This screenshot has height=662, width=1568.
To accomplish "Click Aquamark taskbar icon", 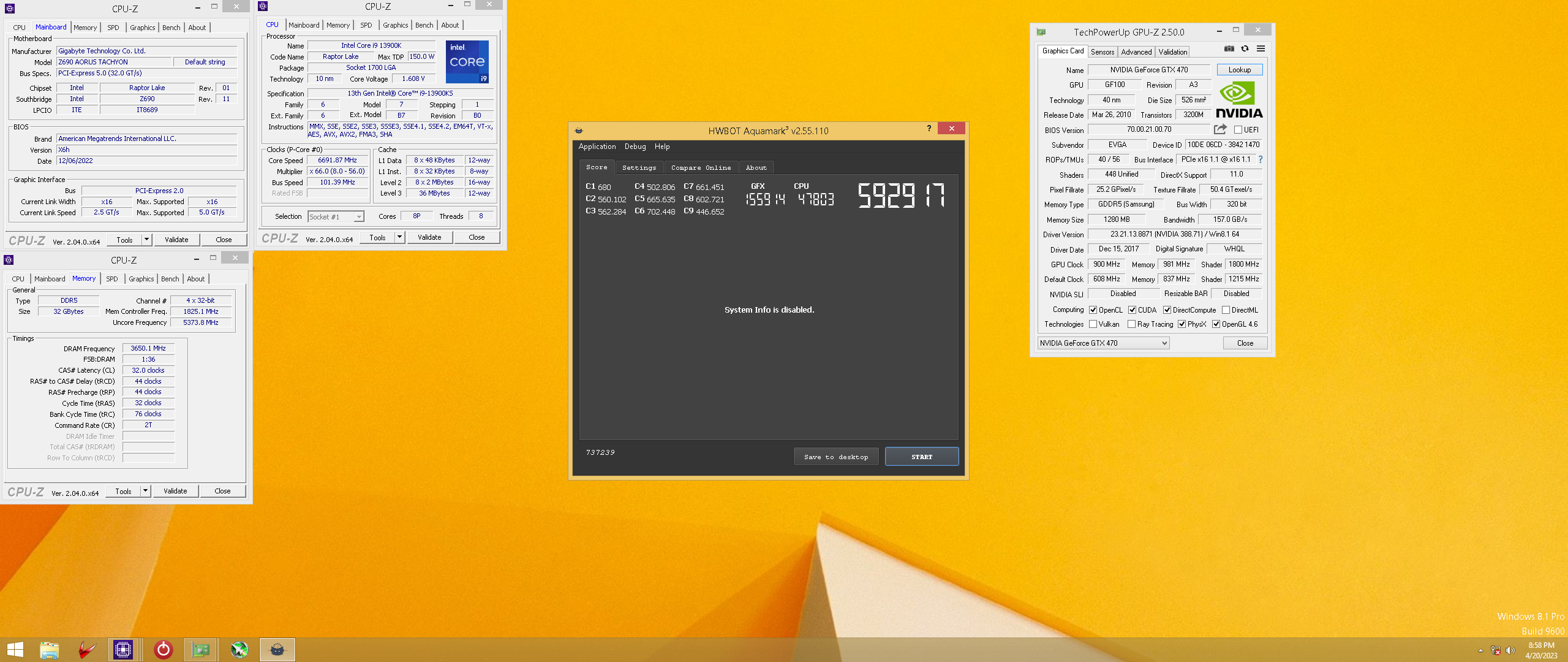I will pyautogui.click(x=277, y=650).
